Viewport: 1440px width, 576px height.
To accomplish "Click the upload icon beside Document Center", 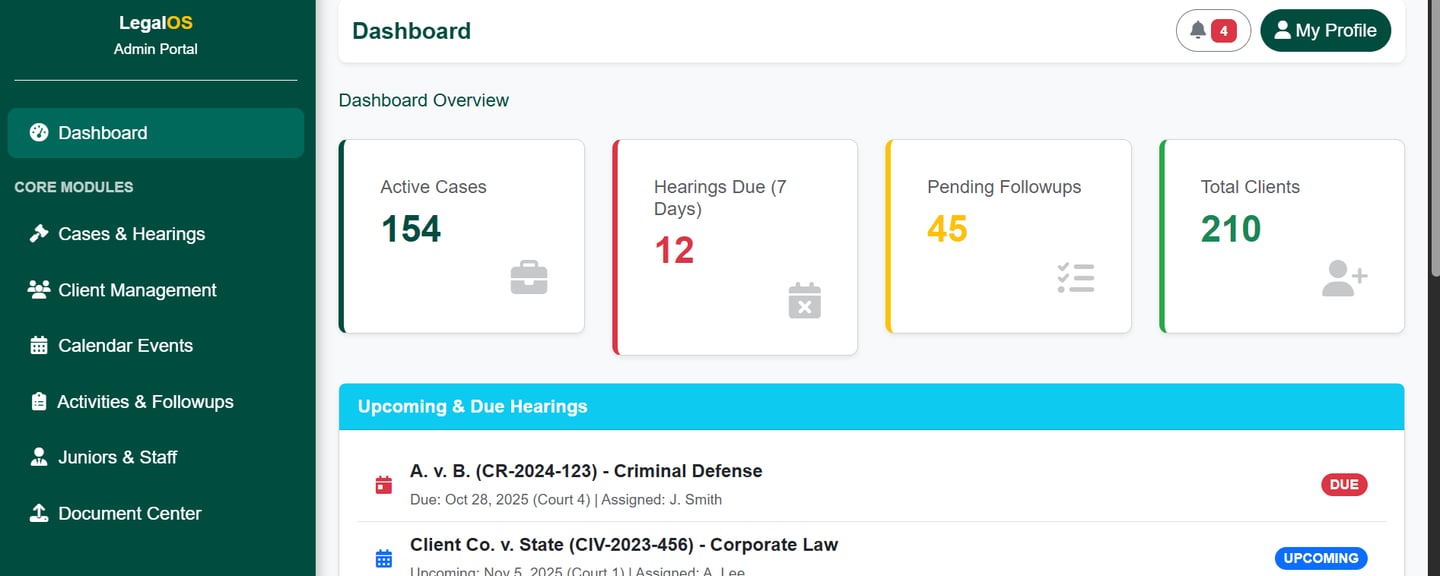I will pyautogui.click(x=39, y=513).
